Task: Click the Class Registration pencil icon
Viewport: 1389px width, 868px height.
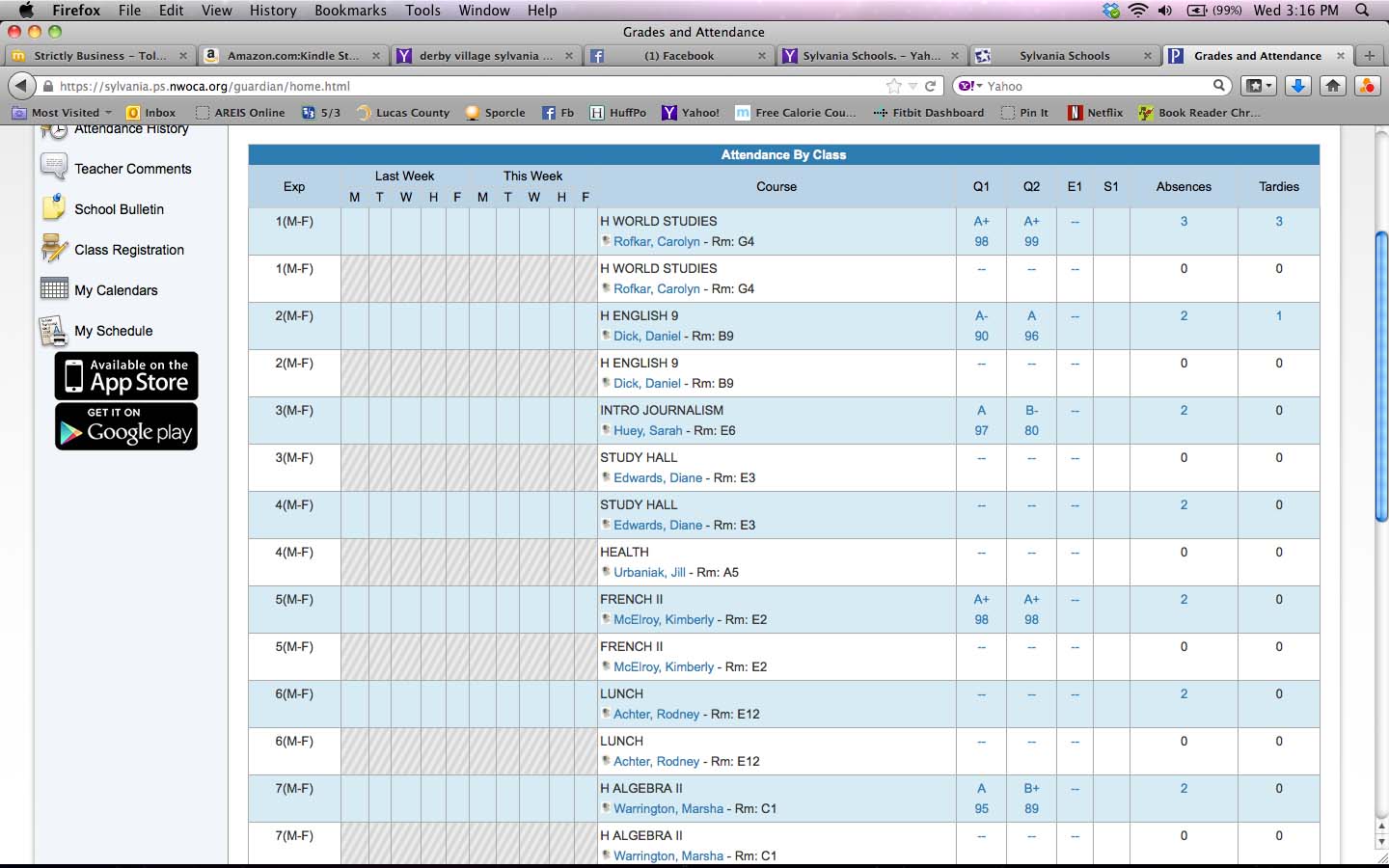Action: coord(53,249)
